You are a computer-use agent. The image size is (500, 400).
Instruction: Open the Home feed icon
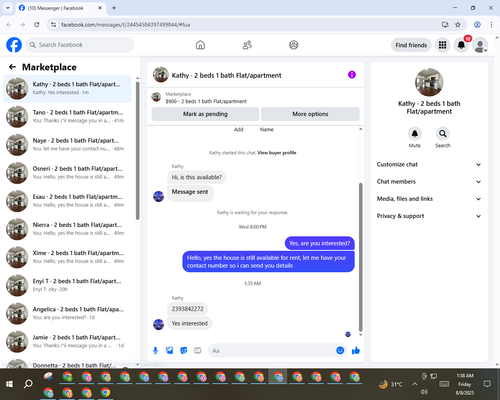click(x=200, y=45)
